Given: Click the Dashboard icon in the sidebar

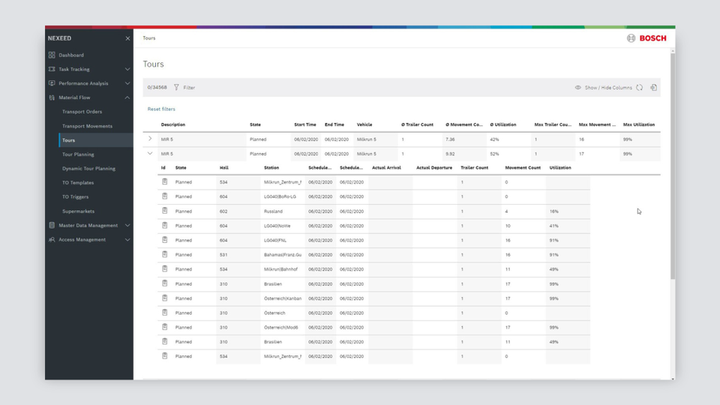Looking at the screenshot, I should tap(52, 55).
